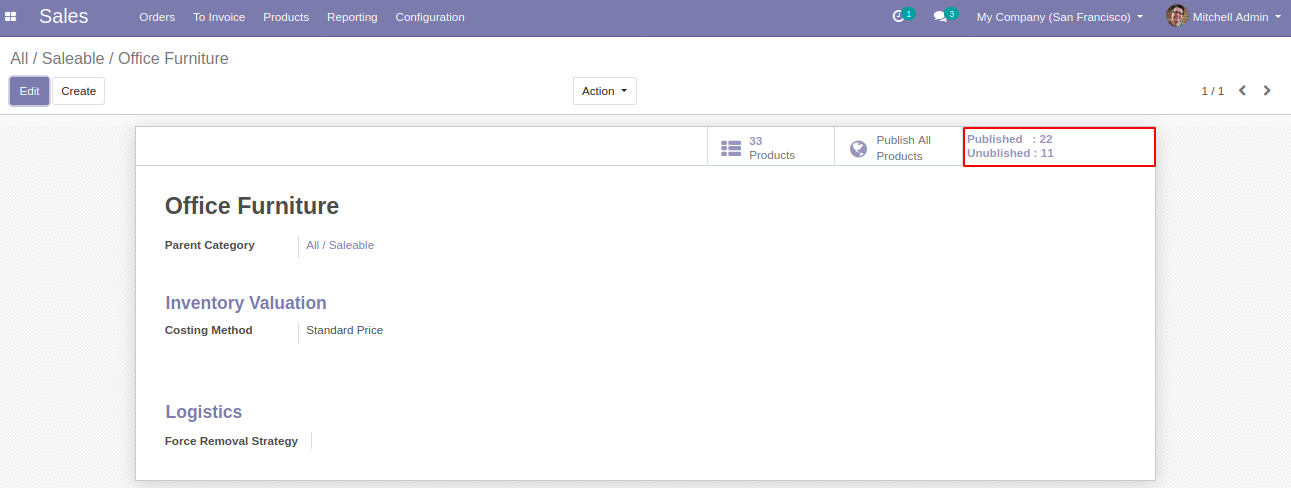
Task: Click the Parent Category label
Action: (210, 245)
